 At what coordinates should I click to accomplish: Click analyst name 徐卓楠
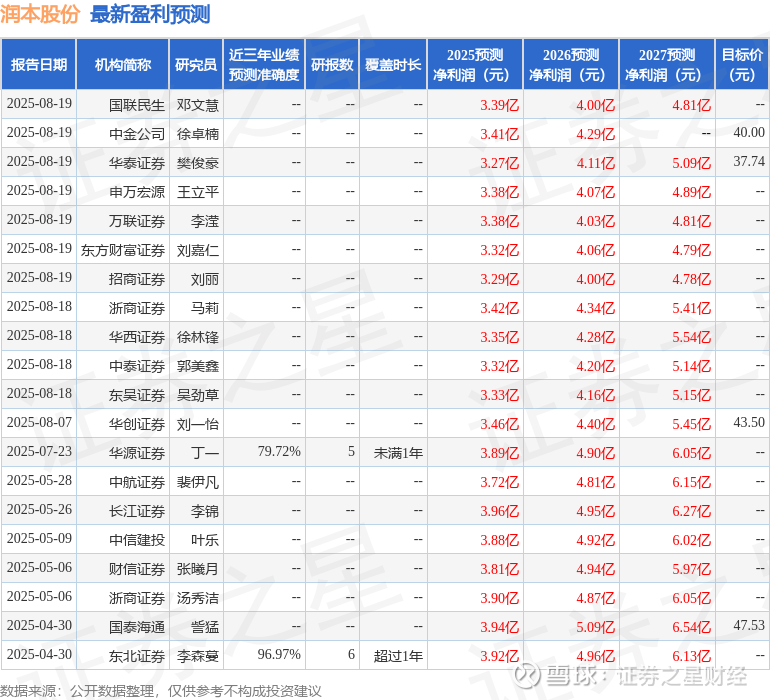coord(197,134)
